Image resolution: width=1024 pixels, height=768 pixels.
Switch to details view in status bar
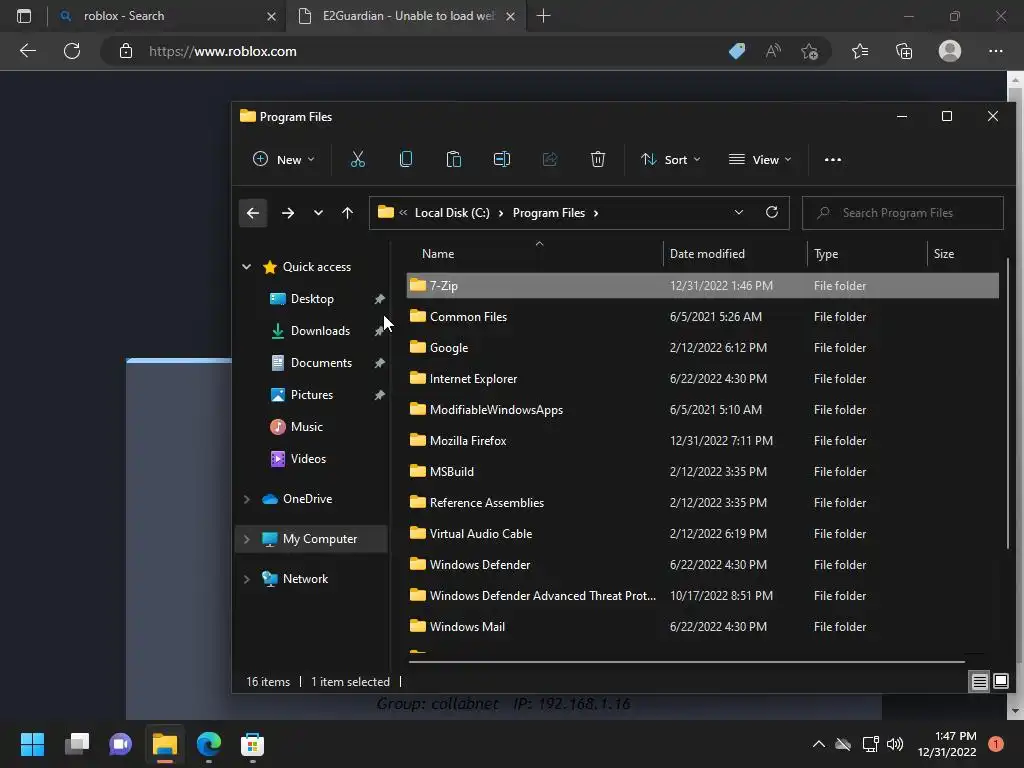980,682
